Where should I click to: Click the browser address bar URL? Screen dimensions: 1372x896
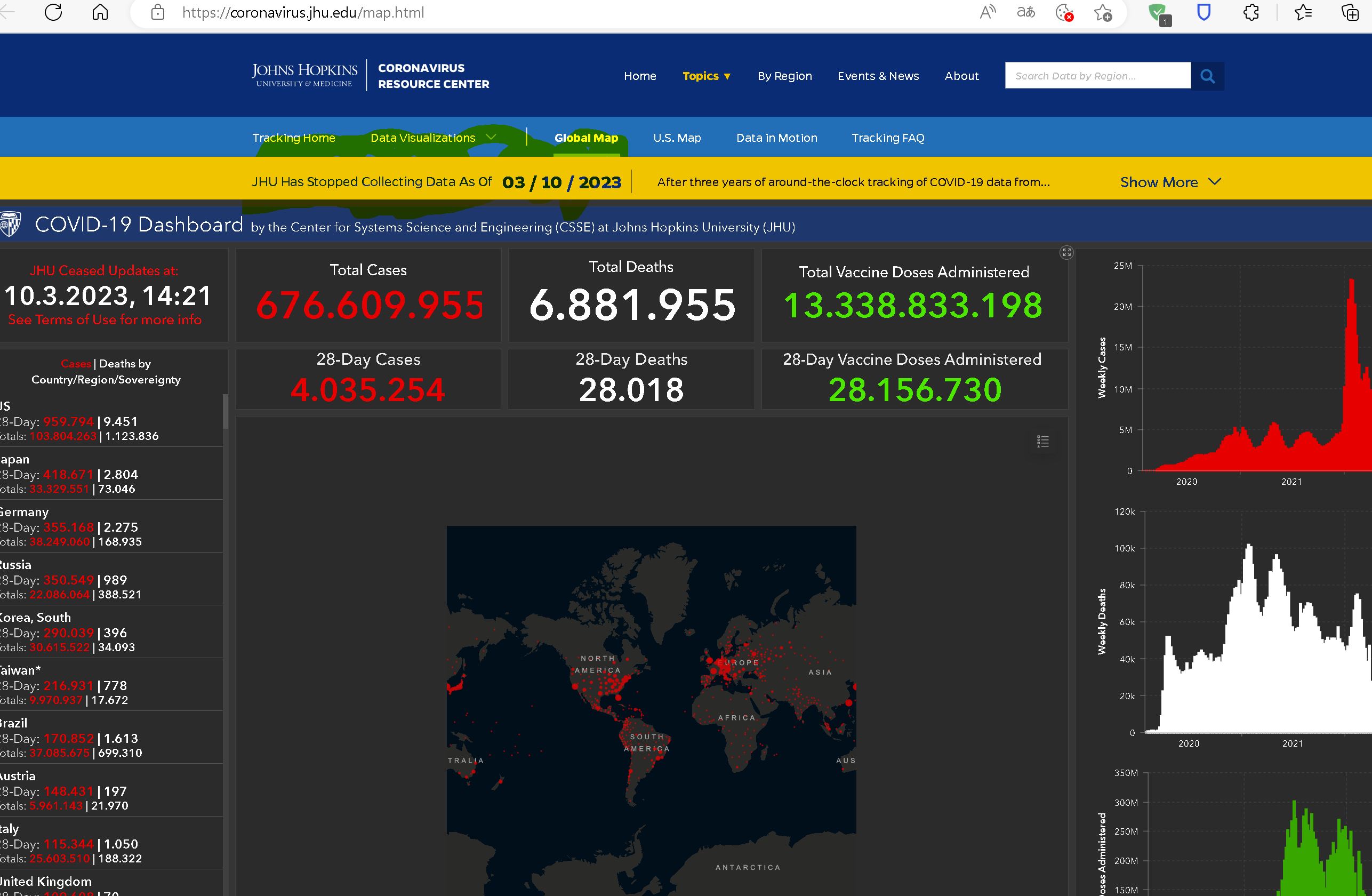(303, 13)
